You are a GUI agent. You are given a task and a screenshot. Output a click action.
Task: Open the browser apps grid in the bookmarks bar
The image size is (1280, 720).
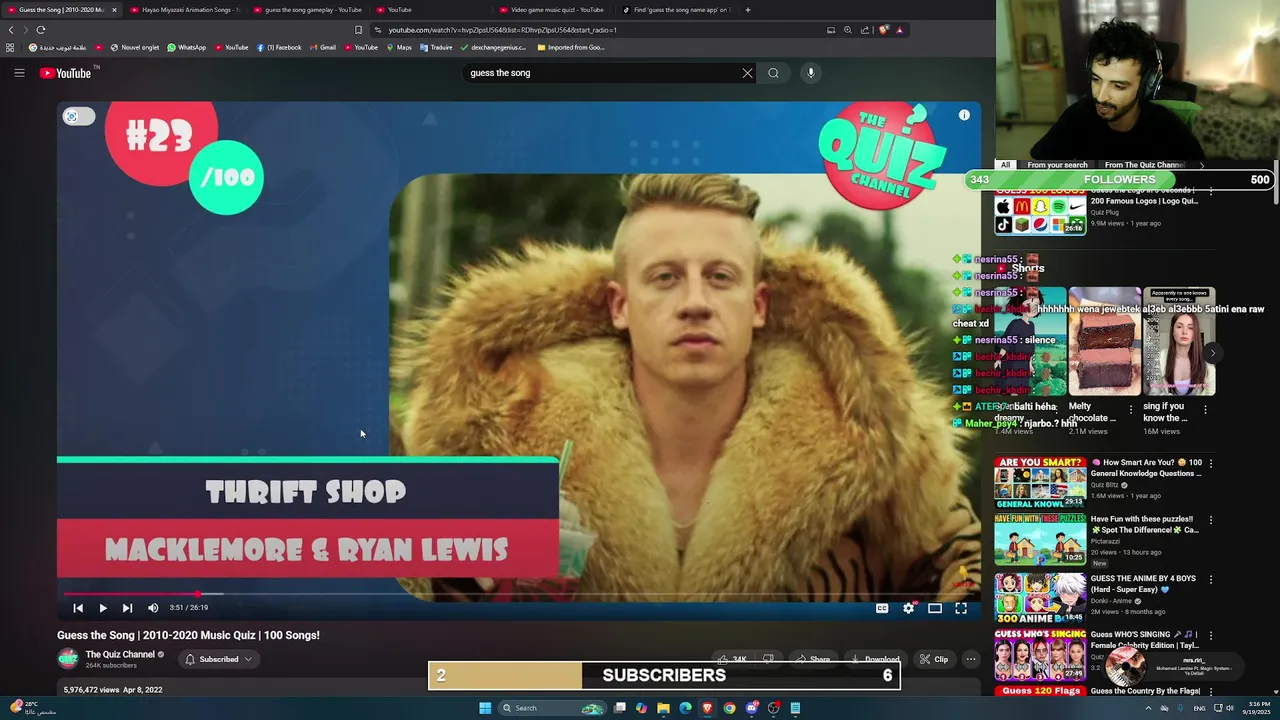pyautogui.click(x=10, y=47)
